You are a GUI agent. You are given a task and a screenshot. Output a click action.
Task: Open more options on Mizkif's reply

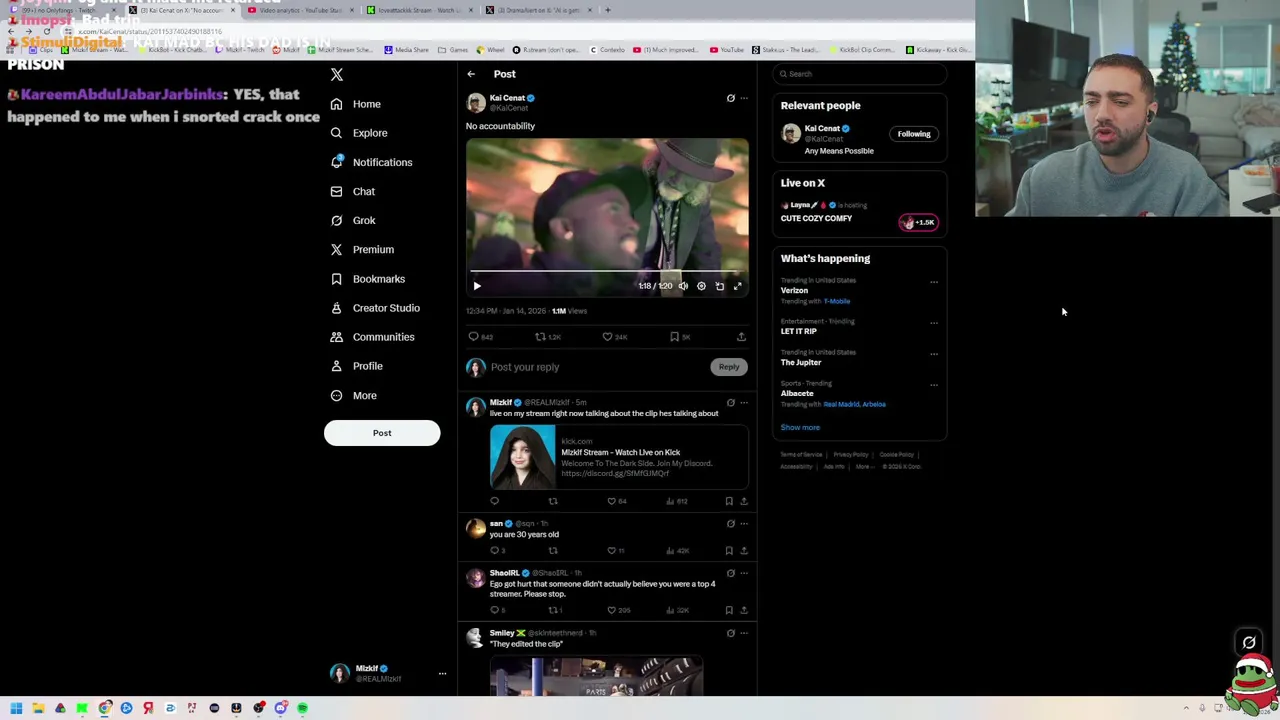pyautogui.click(x=743, y=403)
